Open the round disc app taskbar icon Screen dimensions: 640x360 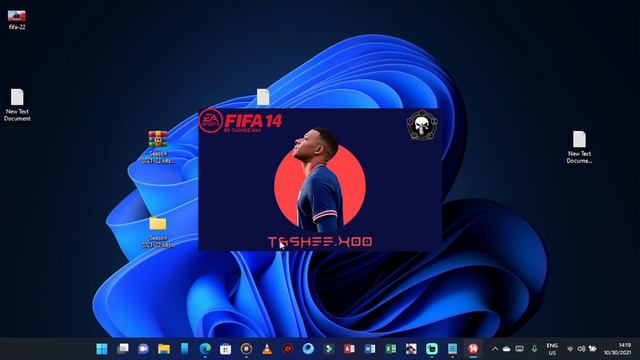point(246,349)
